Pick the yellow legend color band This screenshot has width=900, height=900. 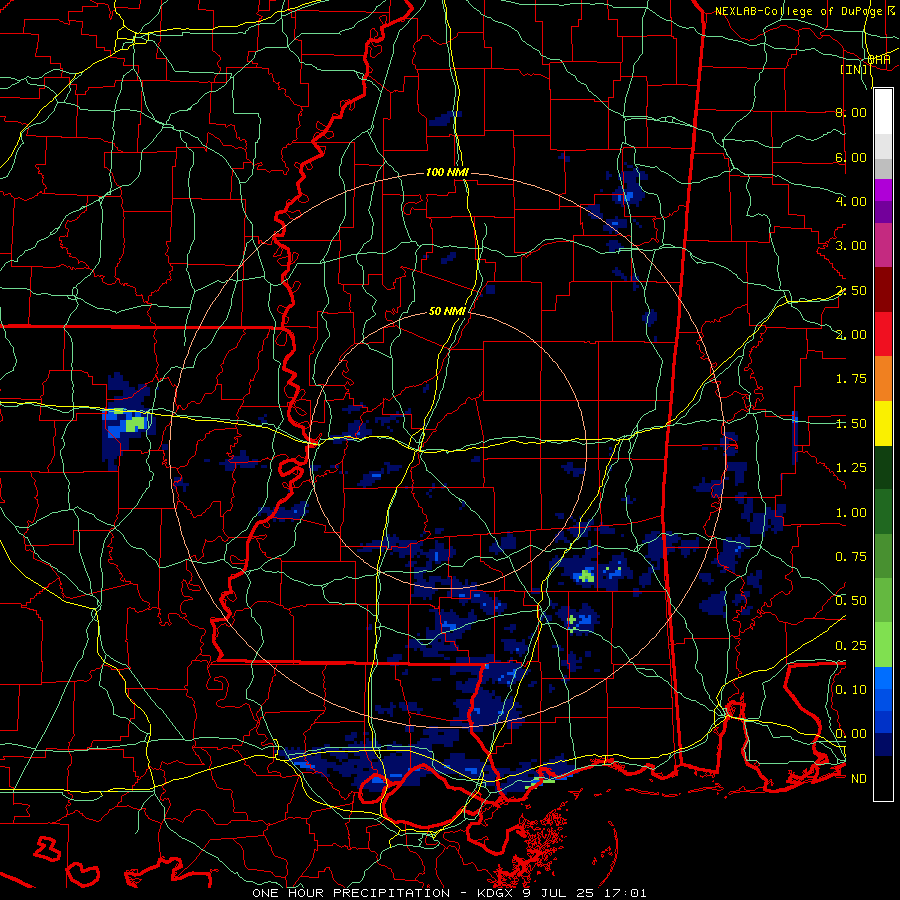(x=883, y=424)
